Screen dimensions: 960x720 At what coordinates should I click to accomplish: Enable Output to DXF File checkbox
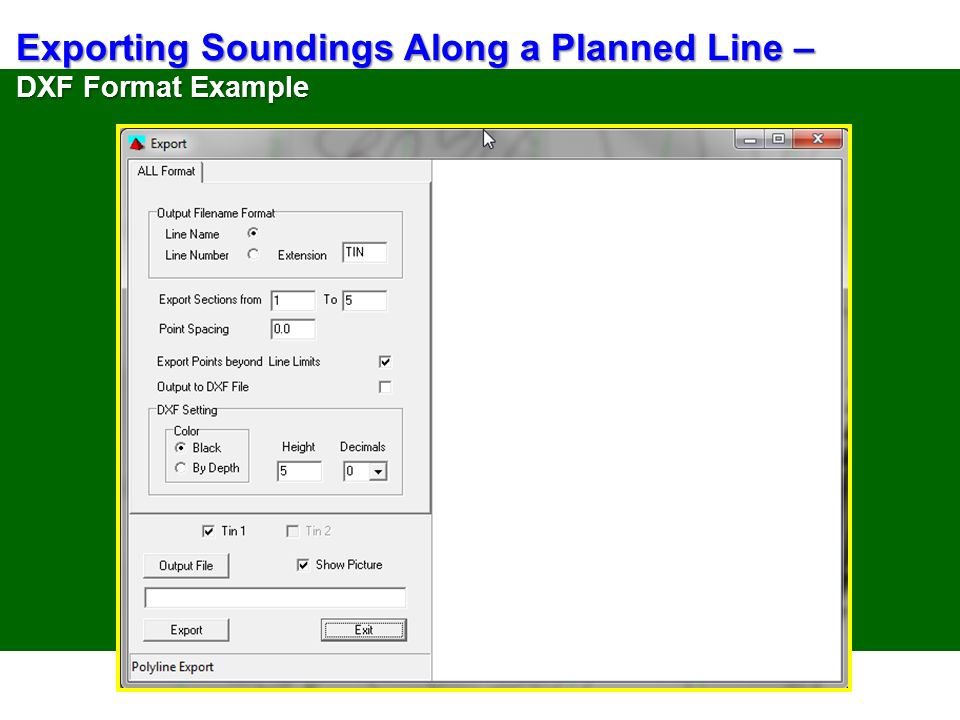tap(384, 387)
